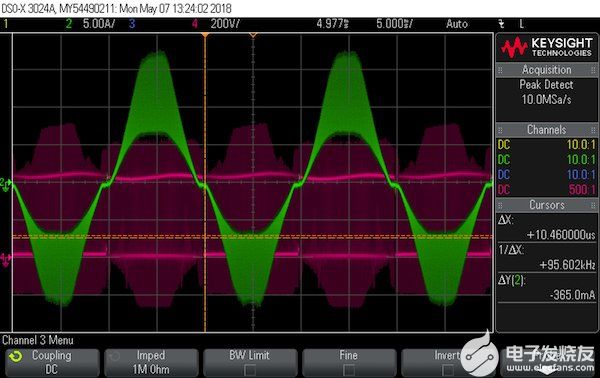Expand the Acquisition panel header
This screenshot has height=378, width=600.
546,70
